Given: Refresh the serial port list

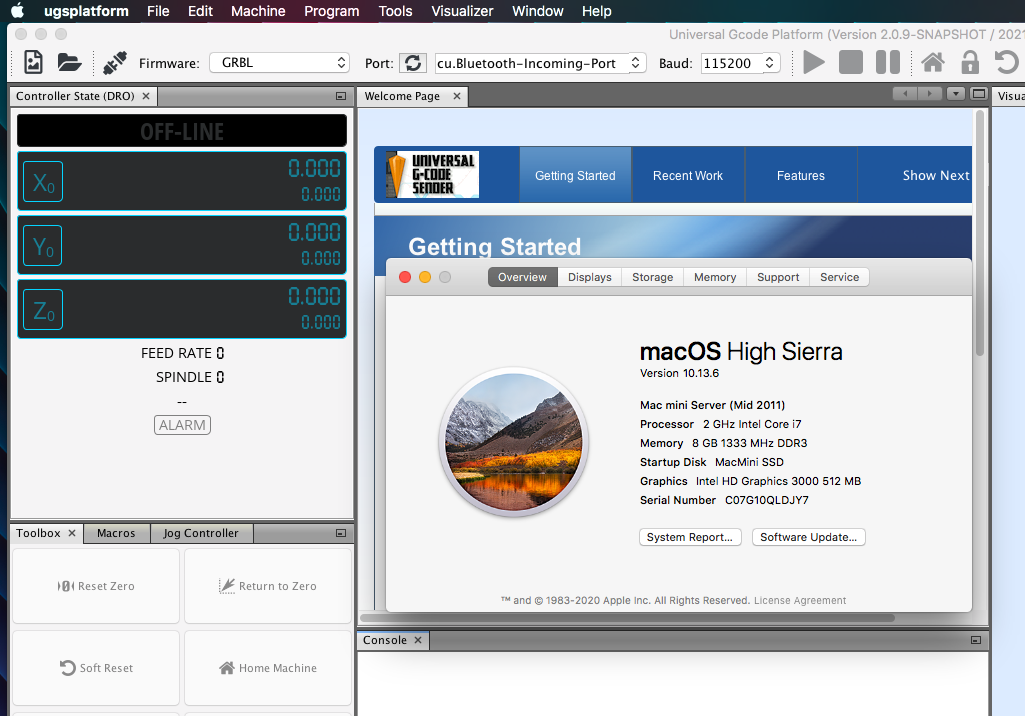Looking at the screenshot, I should (412, 63).
